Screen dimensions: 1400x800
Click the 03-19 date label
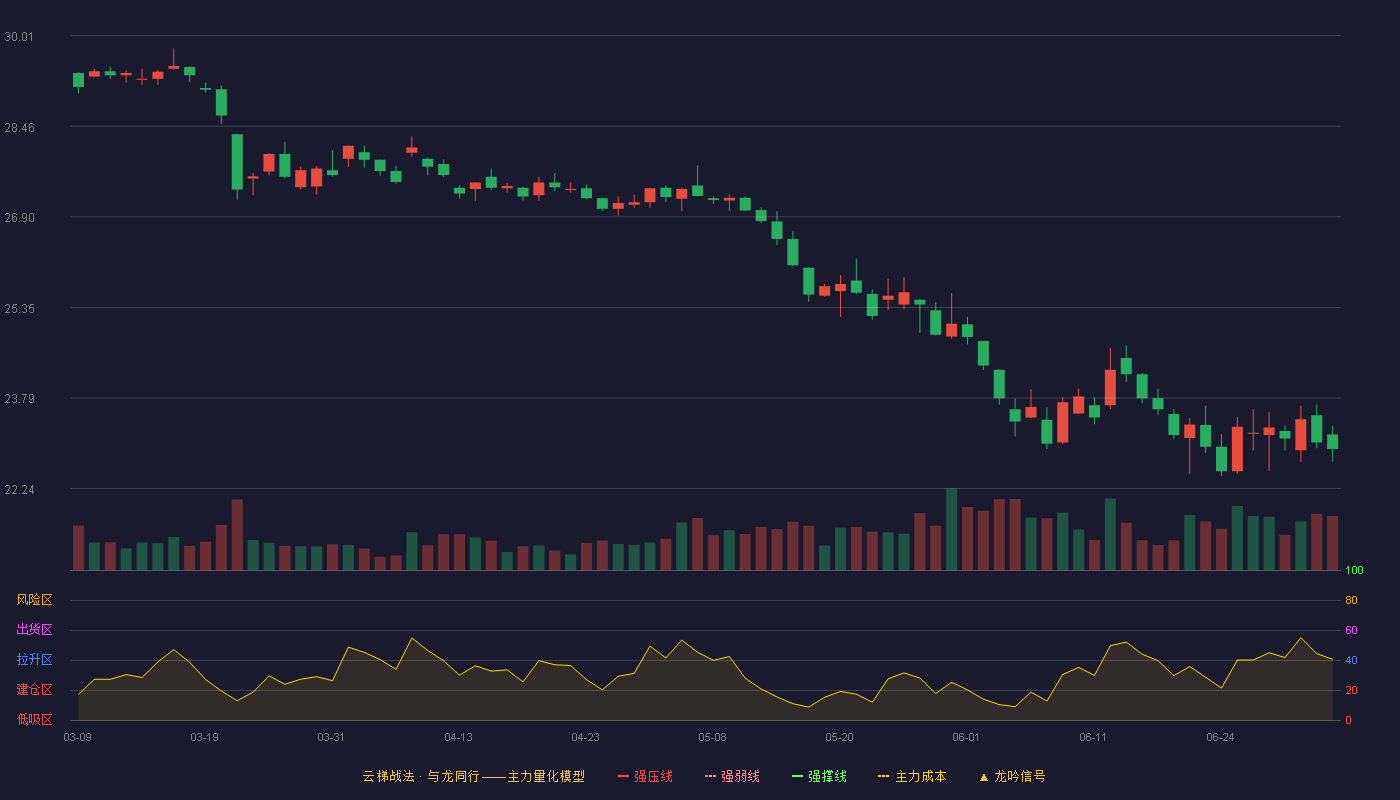(x=205, y=737)
